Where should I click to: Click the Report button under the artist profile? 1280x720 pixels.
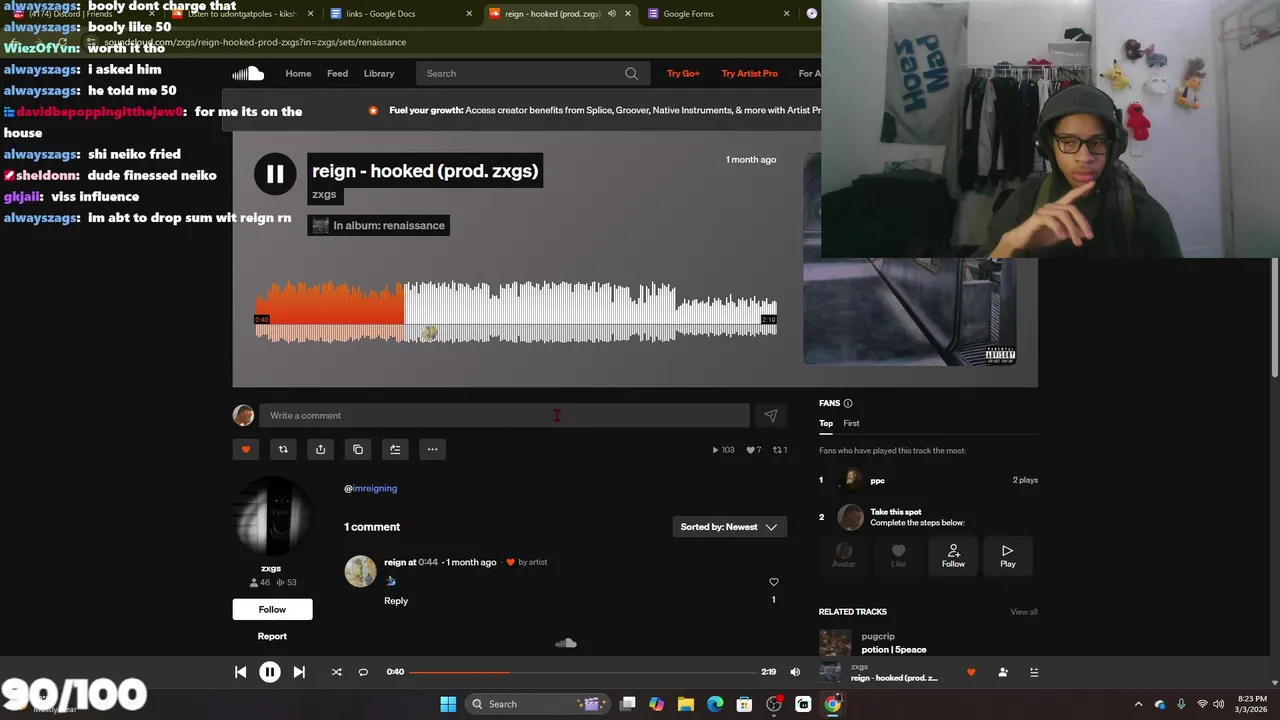point(272,636)
